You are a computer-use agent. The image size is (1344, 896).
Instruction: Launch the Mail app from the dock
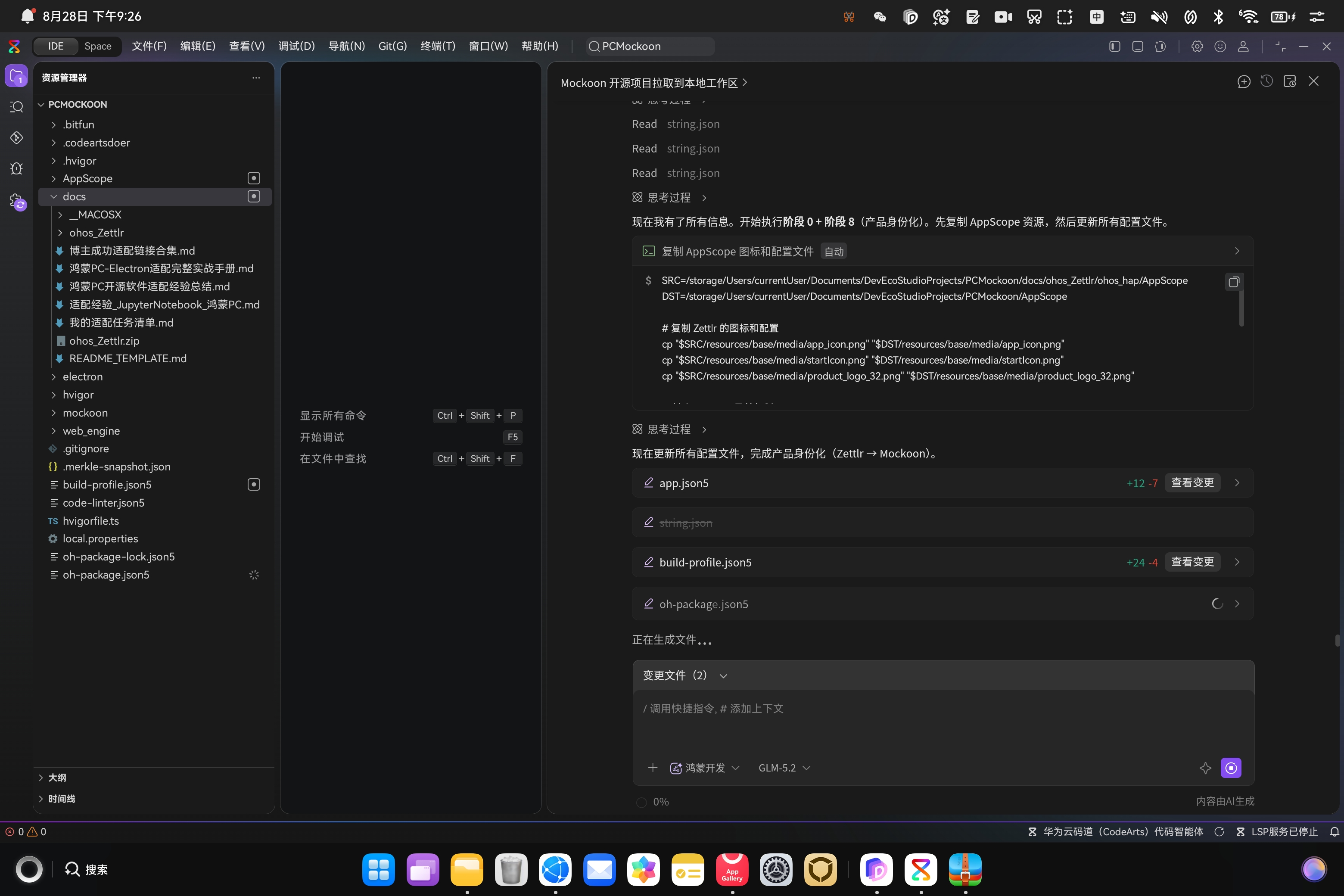coord(600,869)
